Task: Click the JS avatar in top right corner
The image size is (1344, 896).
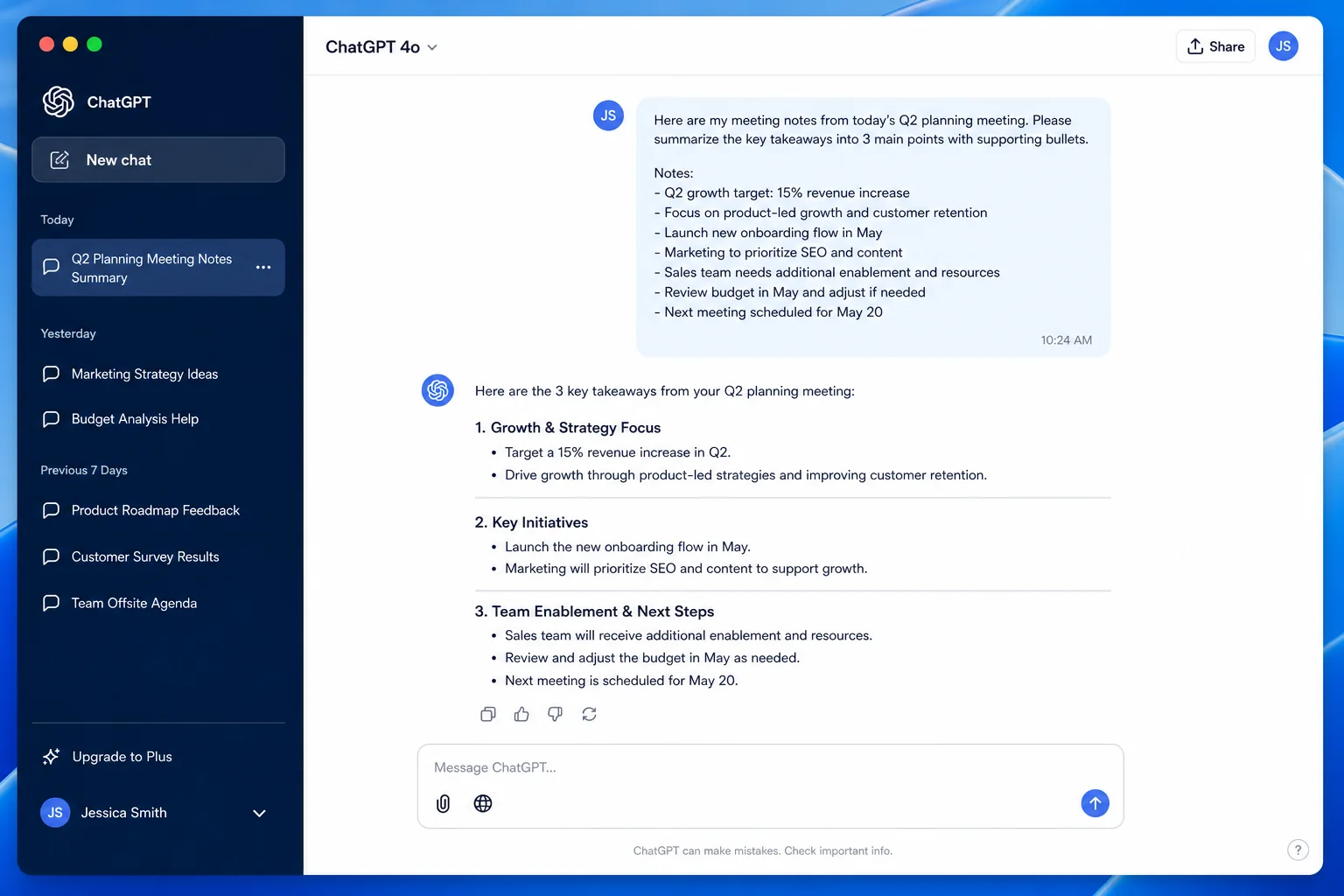Action: (x=1283, y=46)
